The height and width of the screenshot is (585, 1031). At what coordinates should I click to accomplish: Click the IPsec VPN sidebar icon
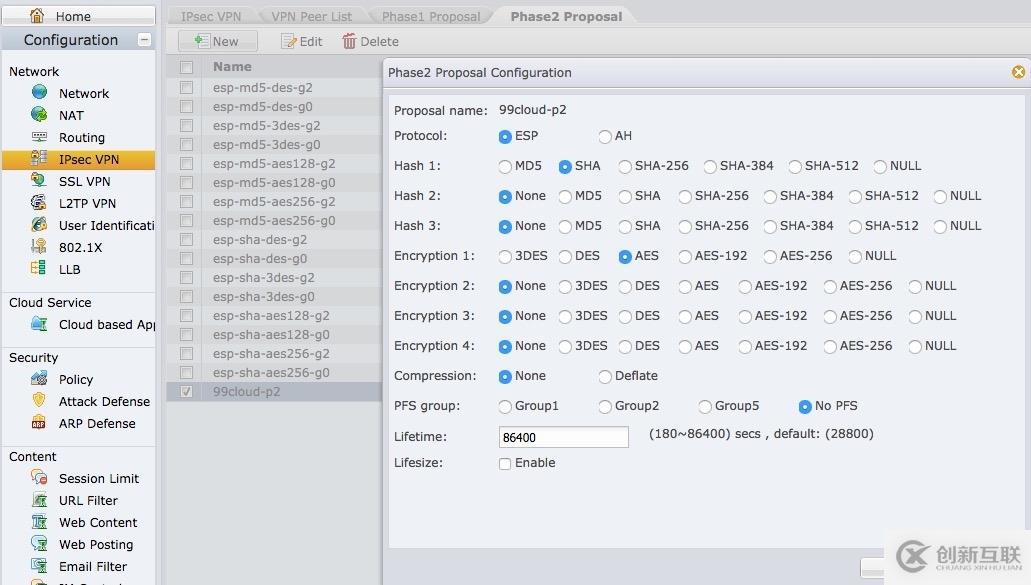39,158
